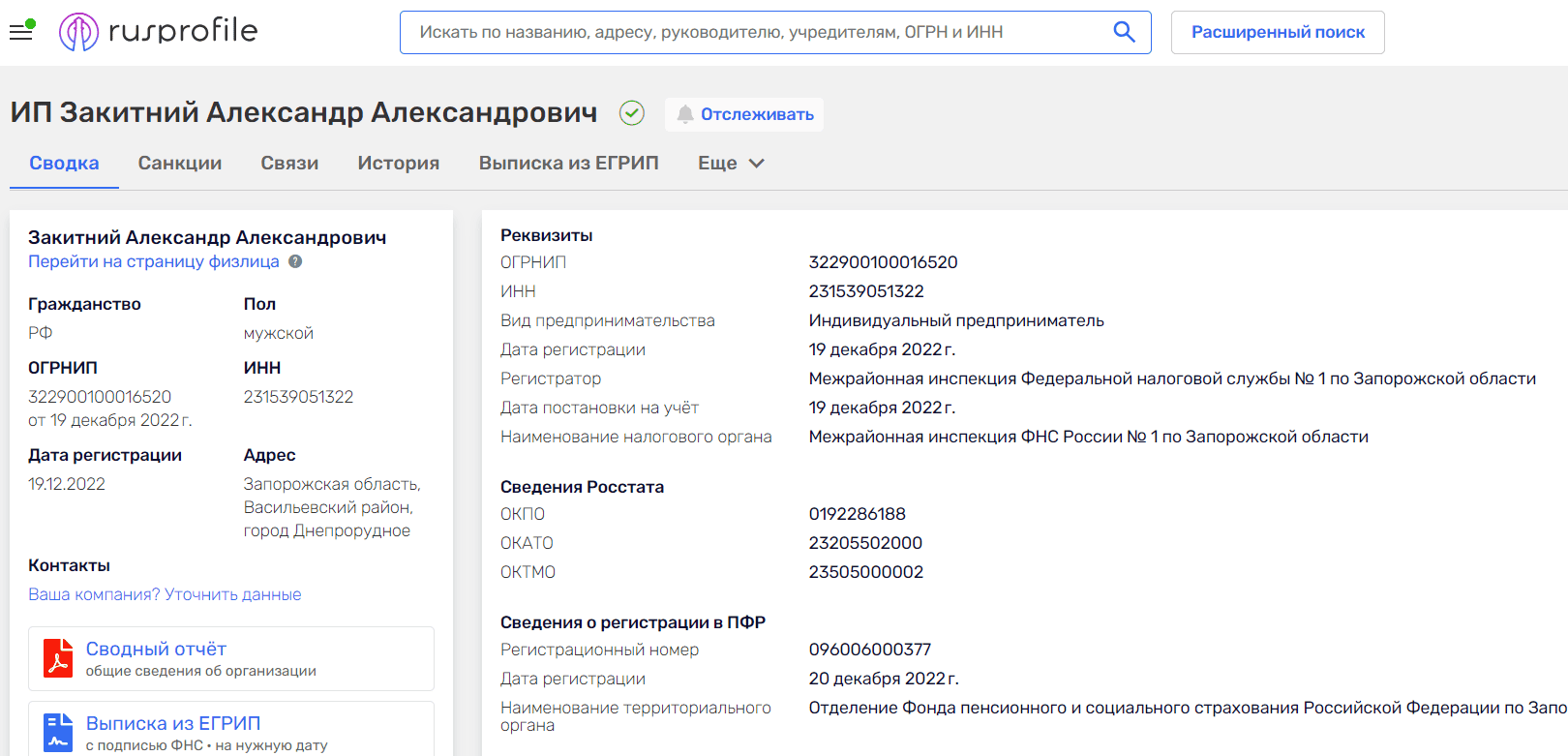The height and width of the screenshot is (756, 1568).
Task: Click the question mark help icon
Action: (295, 261)
